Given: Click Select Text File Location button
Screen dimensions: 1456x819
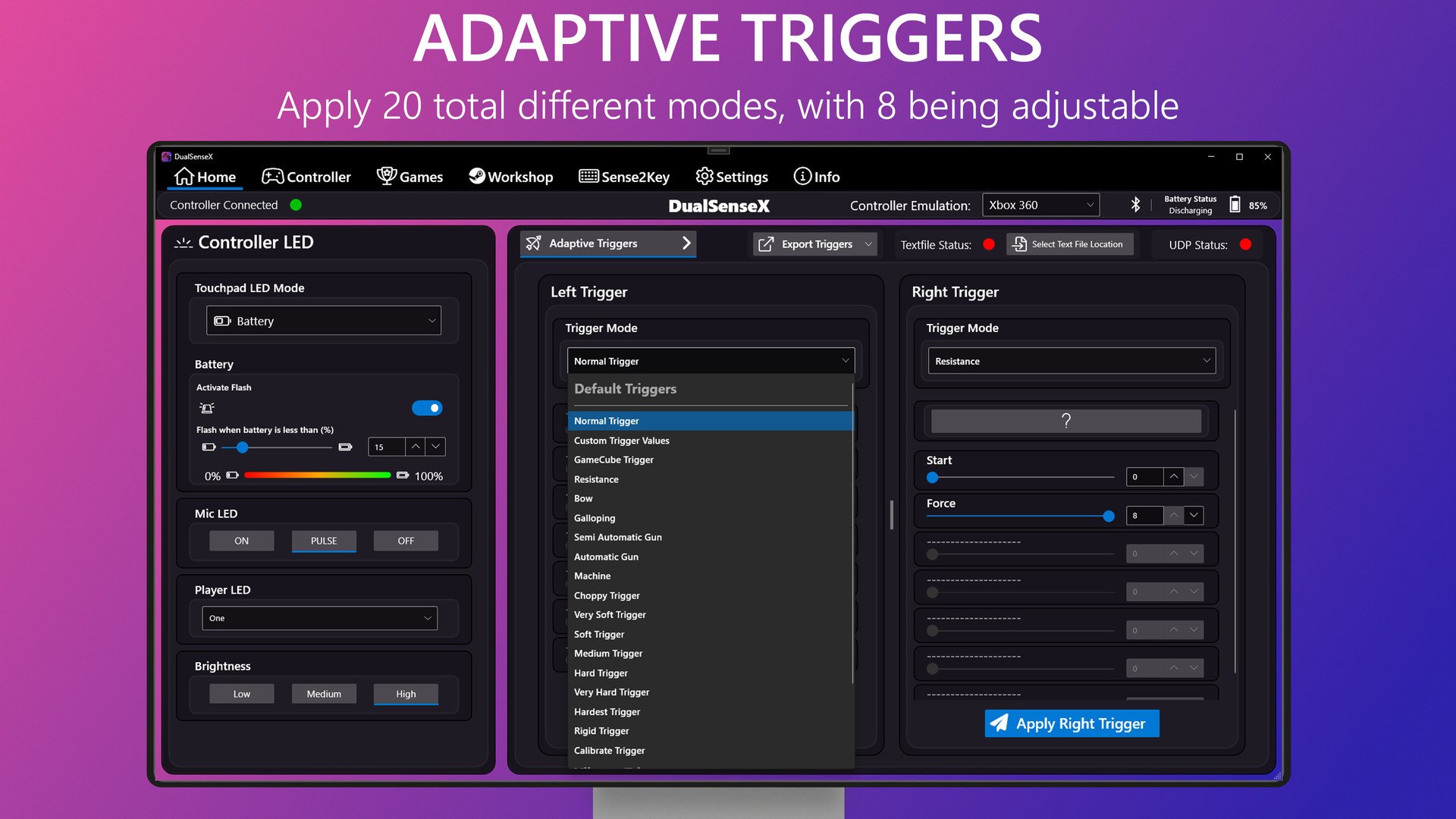Looking at the screenshot, I should pyautogui.click(x=1067, y=244).
